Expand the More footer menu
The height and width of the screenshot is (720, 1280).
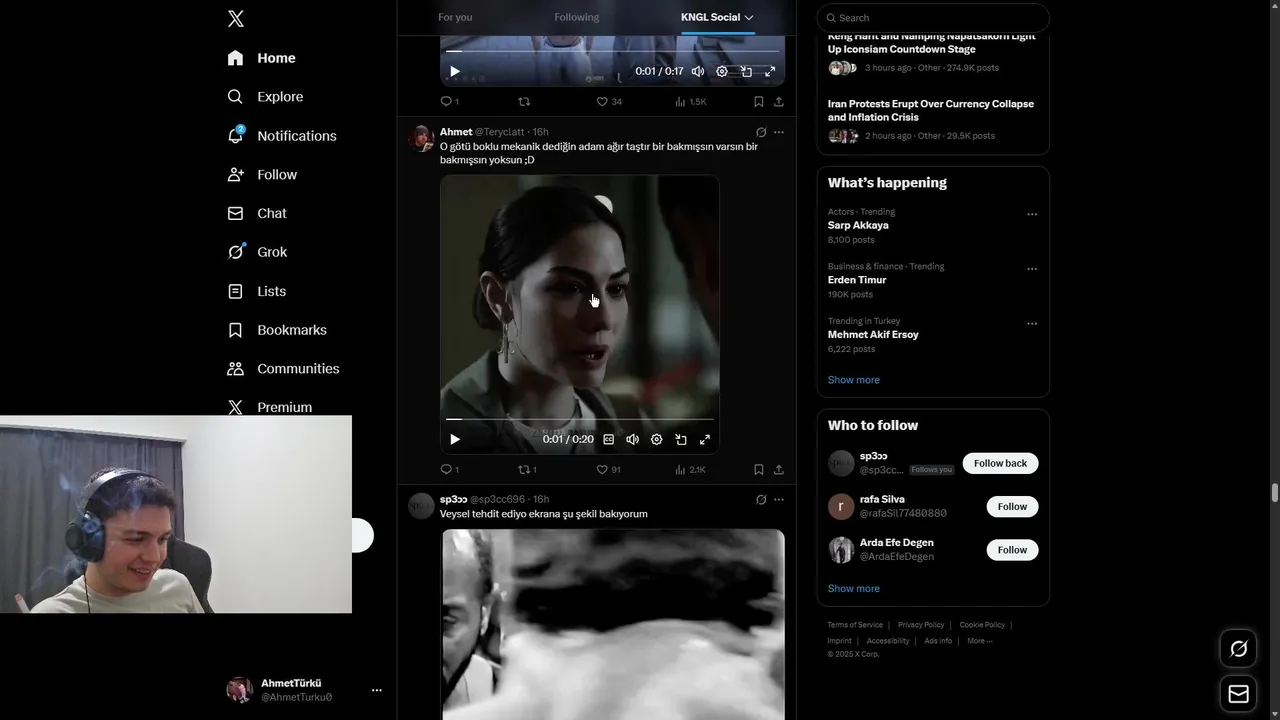(x=980, y=641)
